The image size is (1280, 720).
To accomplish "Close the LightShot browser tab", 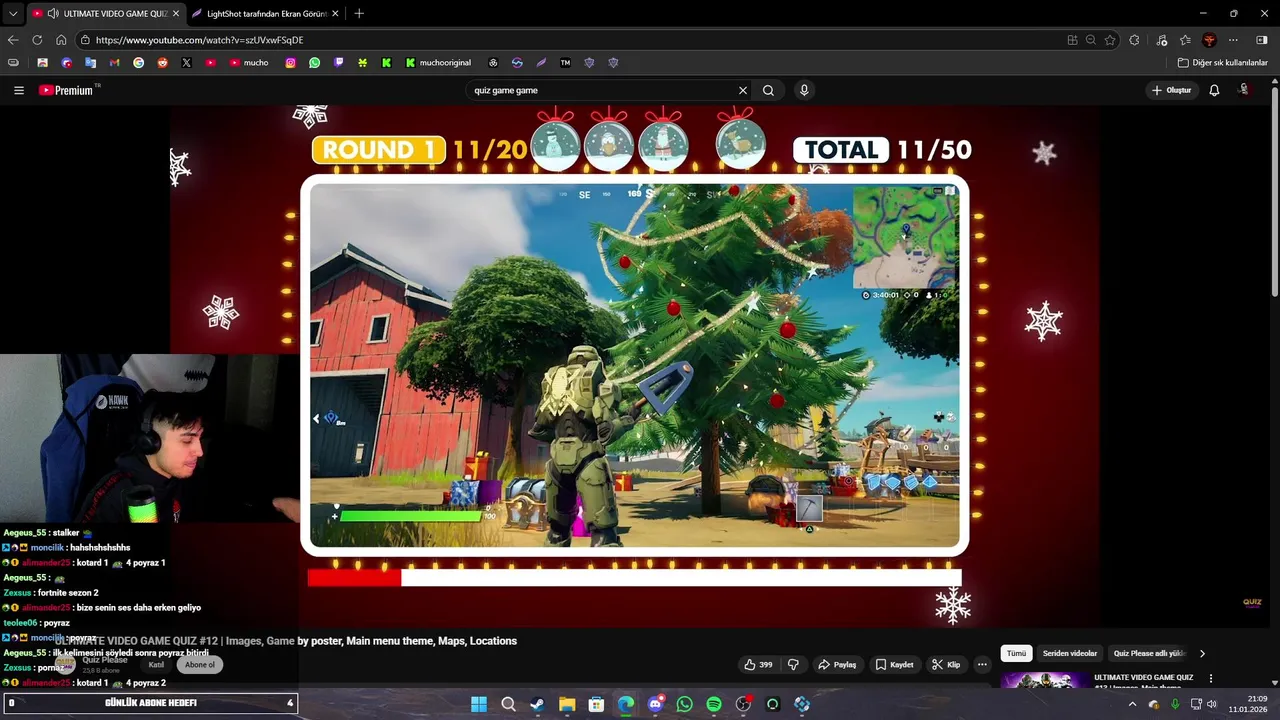I will click(335, 13).
